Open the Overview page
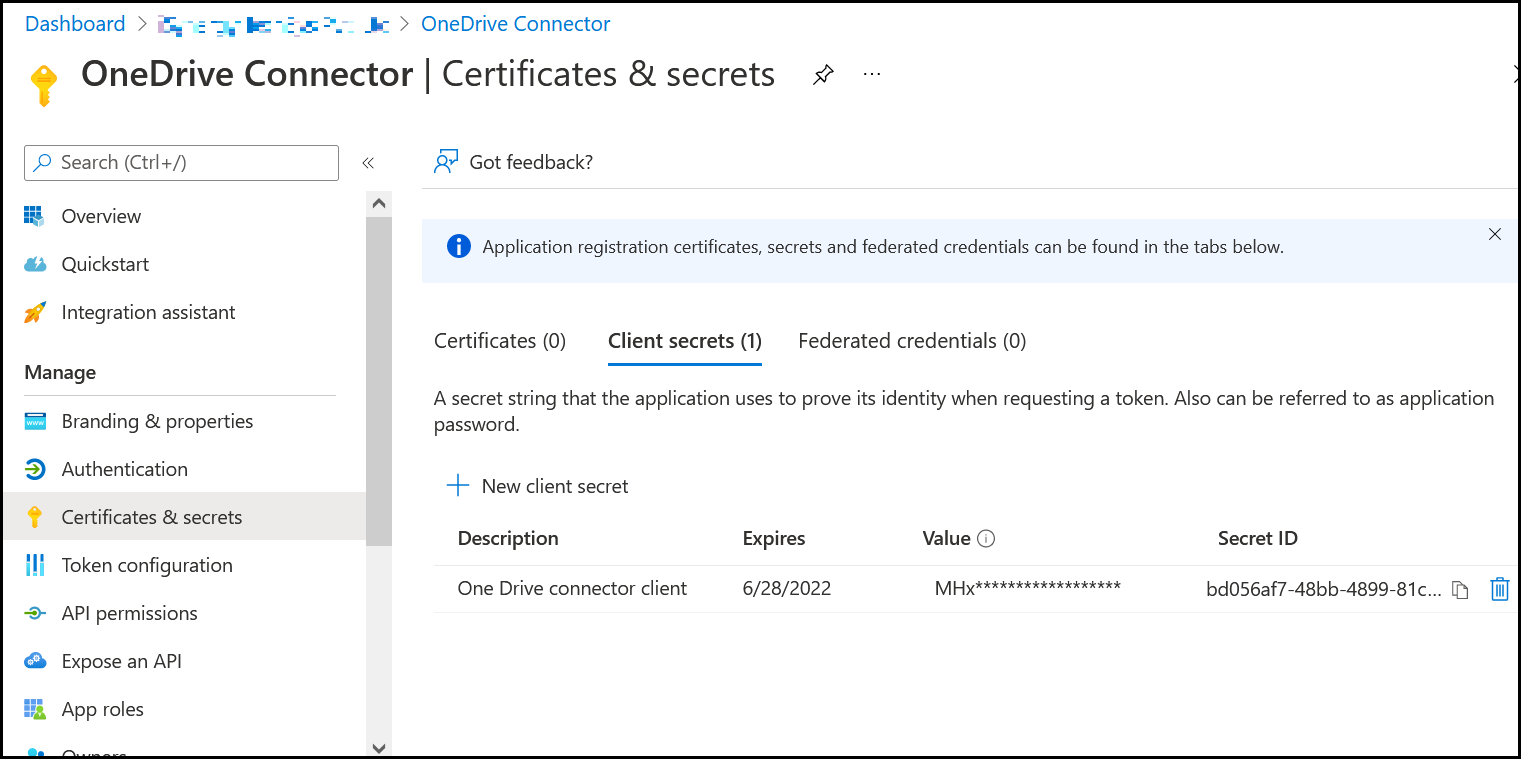Screen dimensions: 1521x759 [101, 216]
